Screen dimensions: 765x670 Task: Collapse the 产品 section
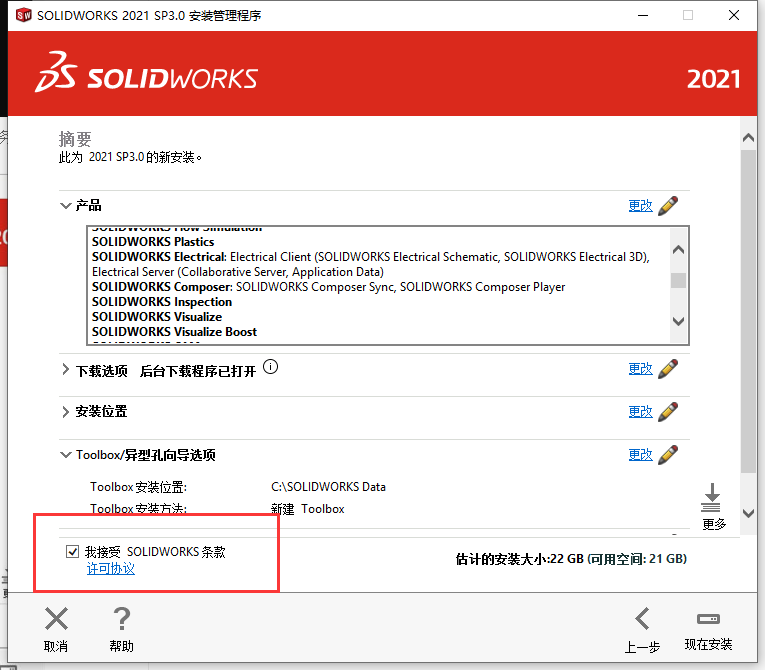tap(65, 205)
